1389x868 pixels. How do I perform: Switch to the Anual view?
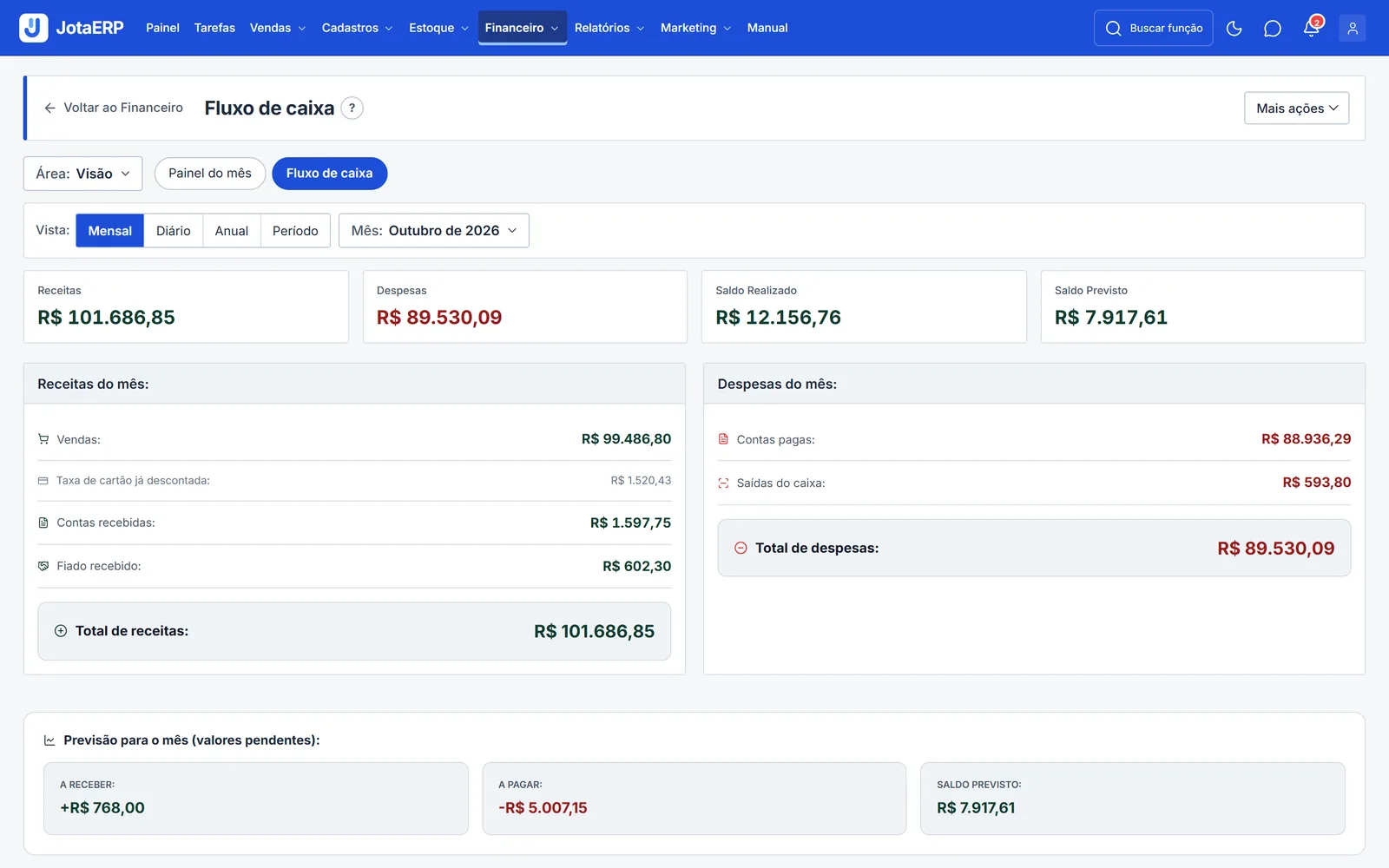point(232,231)
